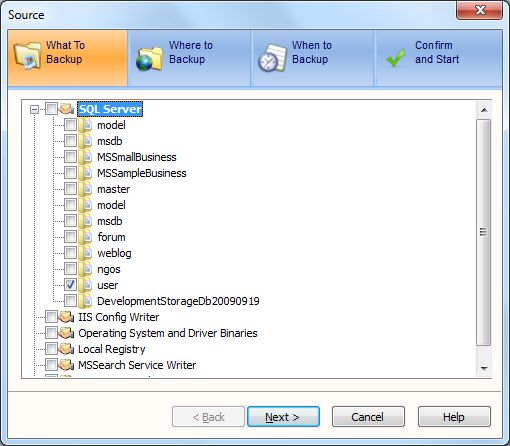
Task: Select the forum checkbox
Action: pos(70,237)
